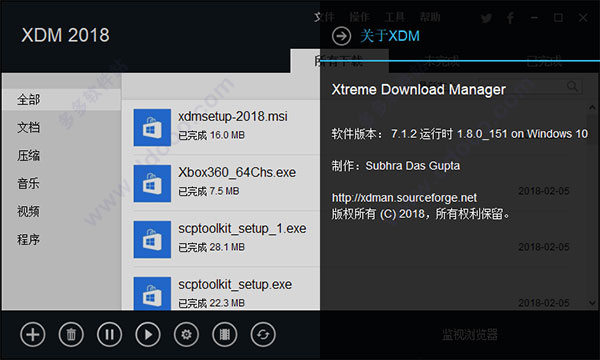The width and height of the screenshot is (600, 360).
Task: Click the 制作: Subhra Das Gupta line
Action: point(396,166)
